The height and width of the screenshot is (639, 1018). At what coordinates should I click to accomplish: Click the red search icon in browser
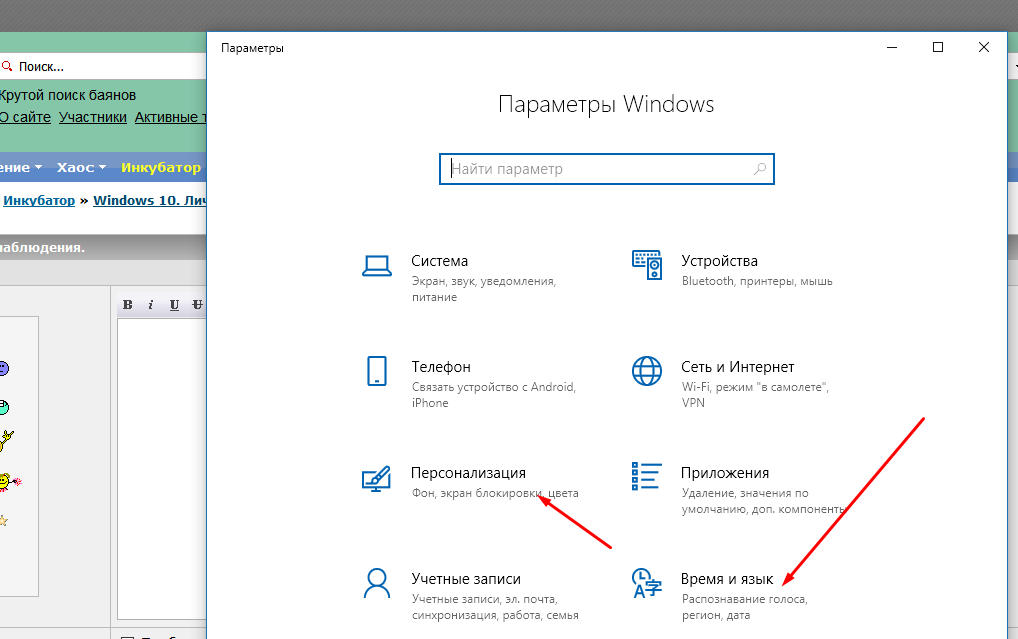tap(6, 66)
